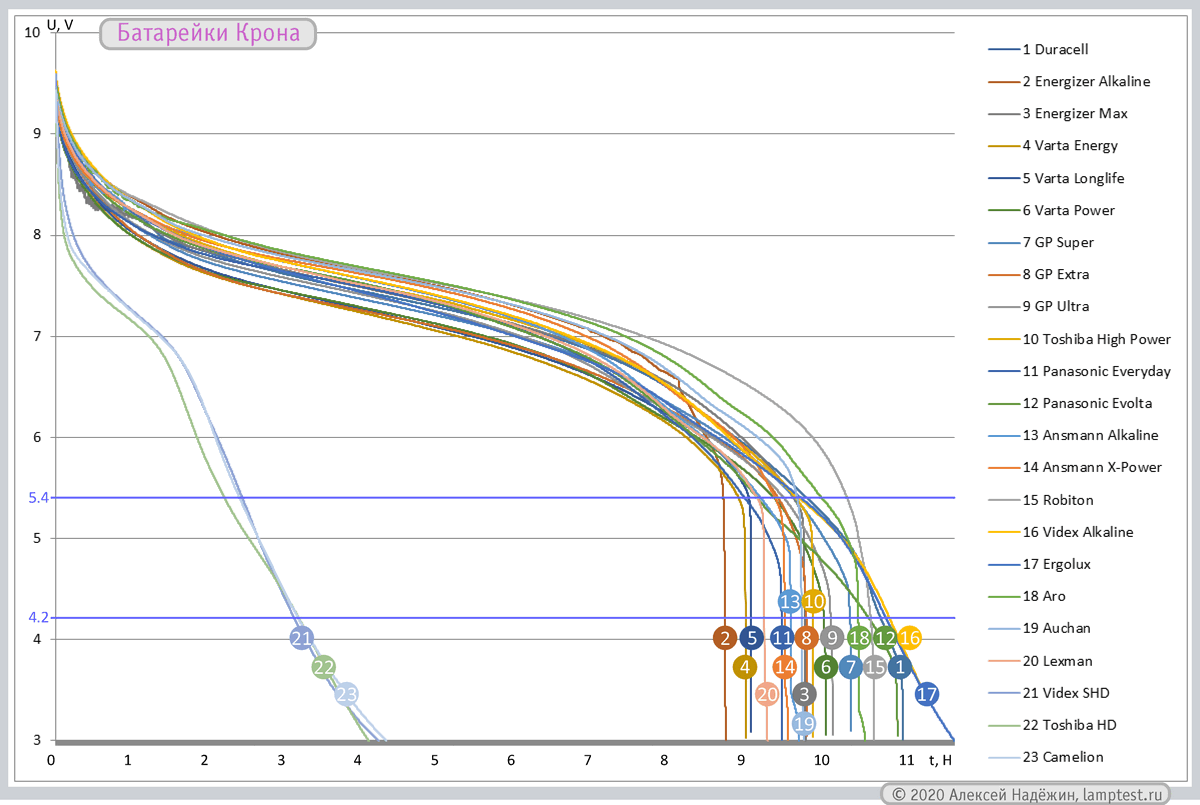Click the blue marker numbered 7

[x=851, y=667]
